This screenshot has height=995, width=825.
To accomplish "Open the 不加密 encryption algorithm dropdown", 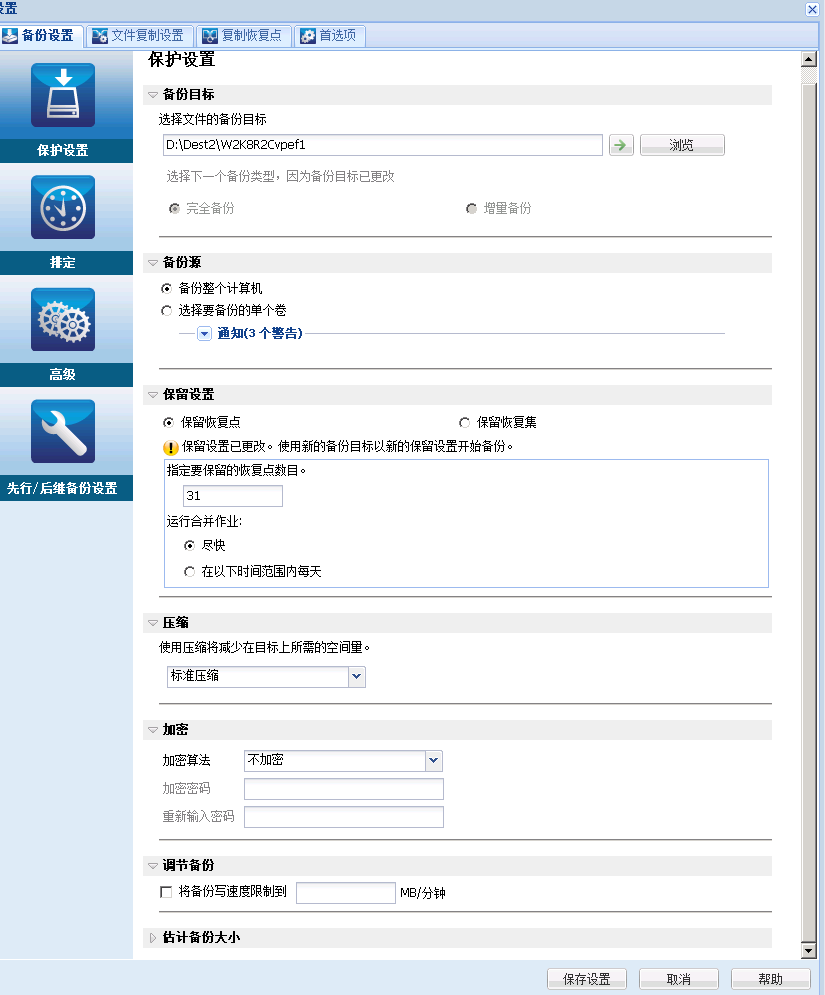I will (x=432, y=761).
